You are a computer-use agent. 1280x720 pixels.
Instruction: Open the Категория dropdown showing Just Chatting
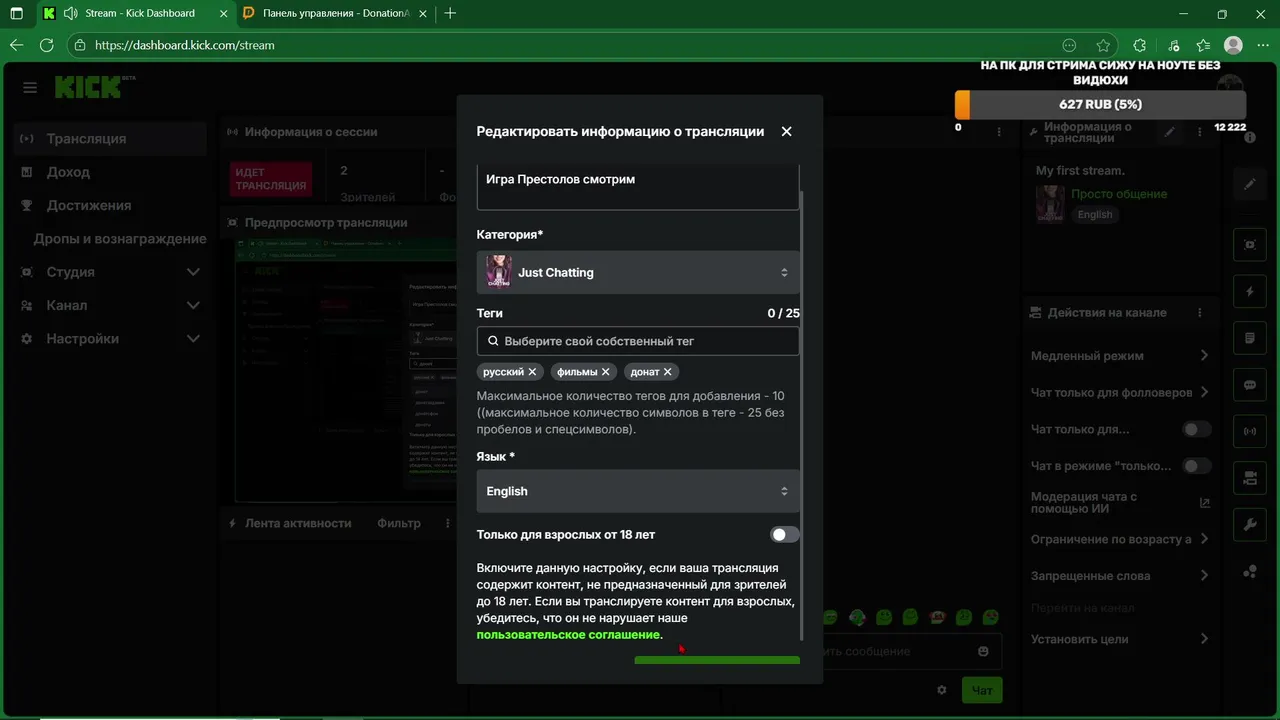(x=638, y=272)
